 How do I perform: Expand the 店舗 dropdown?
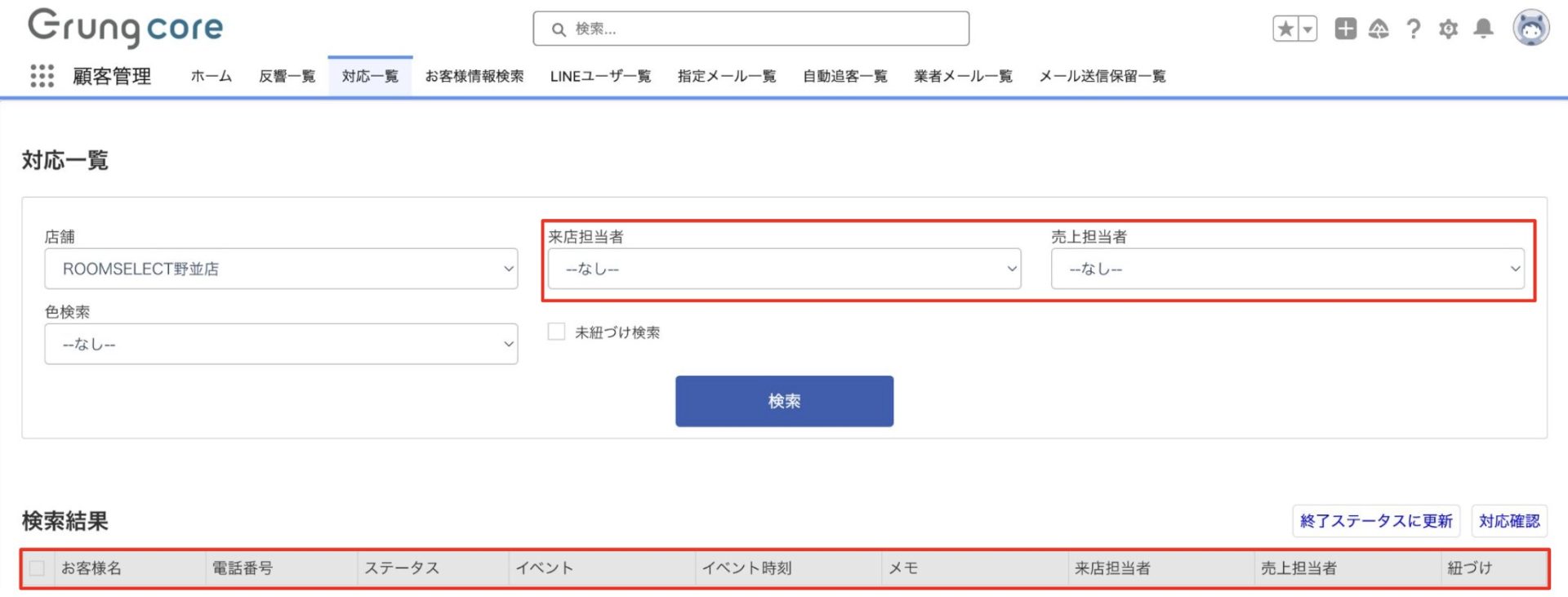coord(281,269)
